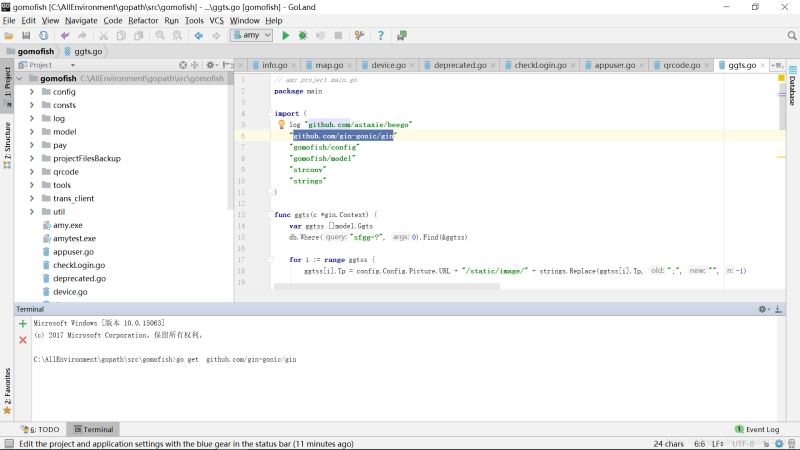Open Help via question mark icon

(x=380, y=35)
